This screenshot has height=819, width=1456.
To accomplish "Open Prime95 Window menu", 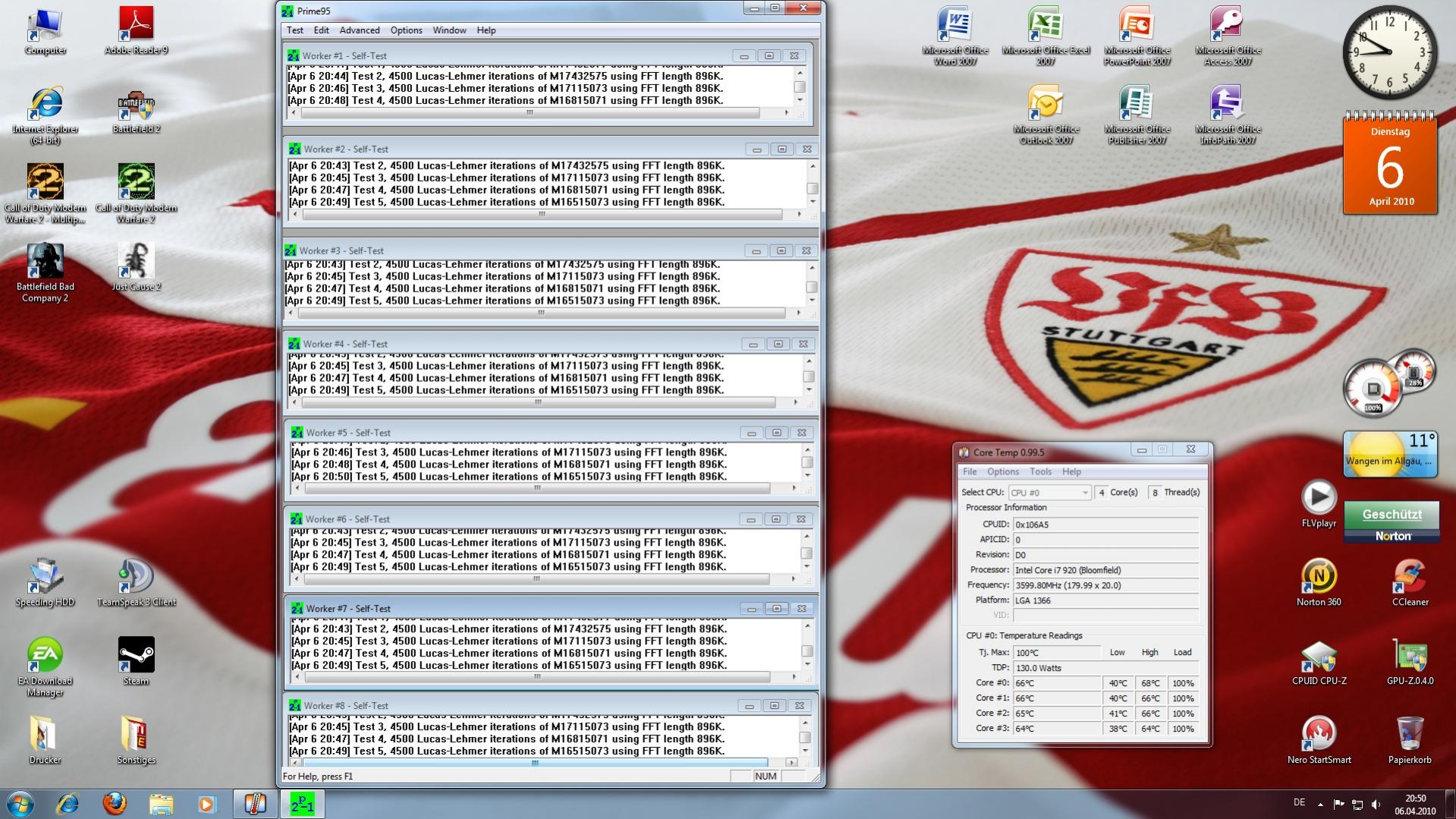I will click(449, 30).
